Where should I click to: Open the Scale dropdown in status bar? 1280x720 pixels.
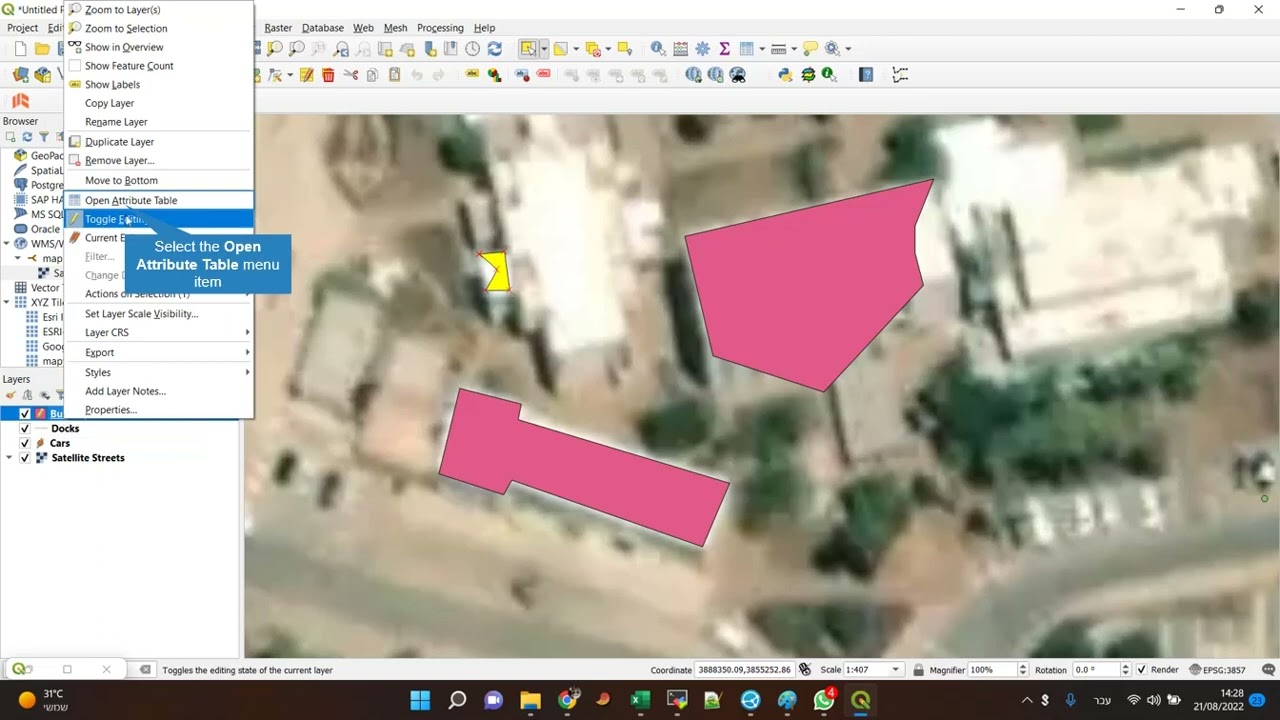tap(895, 670)
